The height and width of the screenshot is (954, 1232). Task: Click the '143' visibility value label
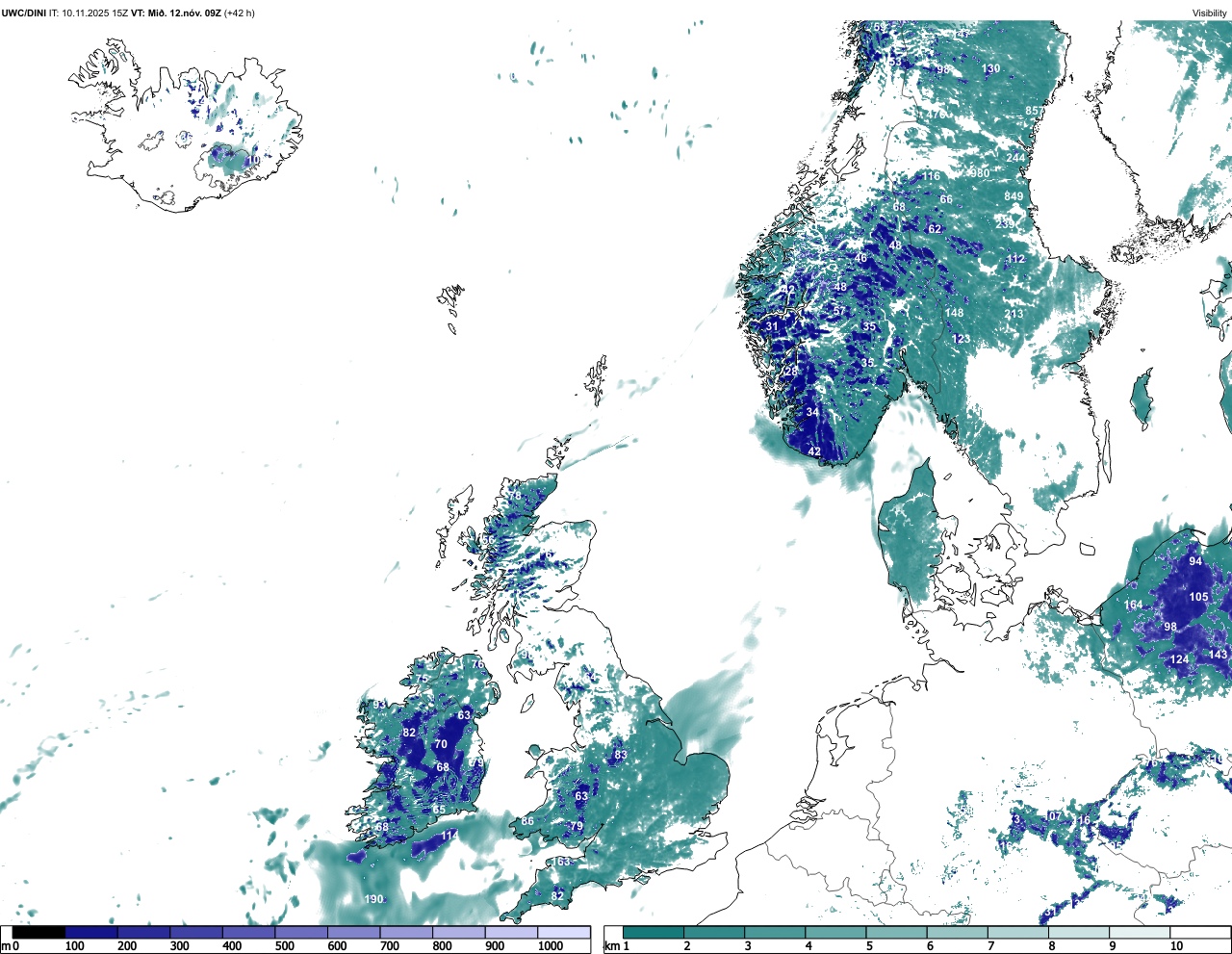[1219, 655]
